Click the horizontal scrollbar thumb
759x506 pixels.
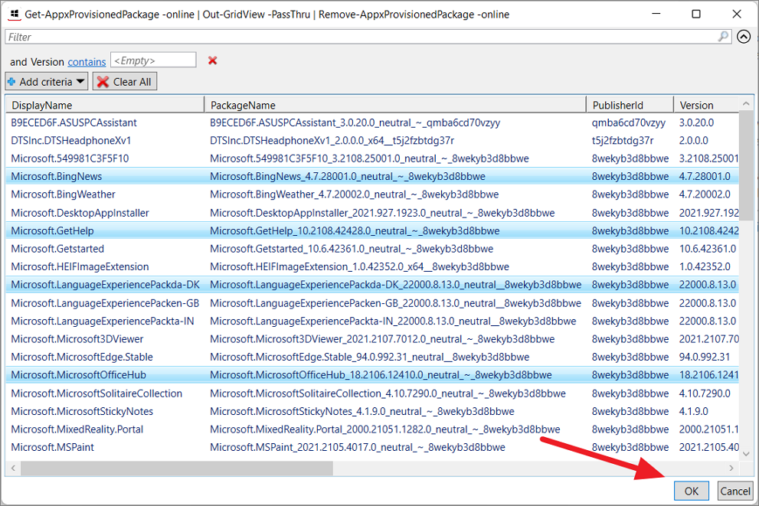(x=177, y=468)
